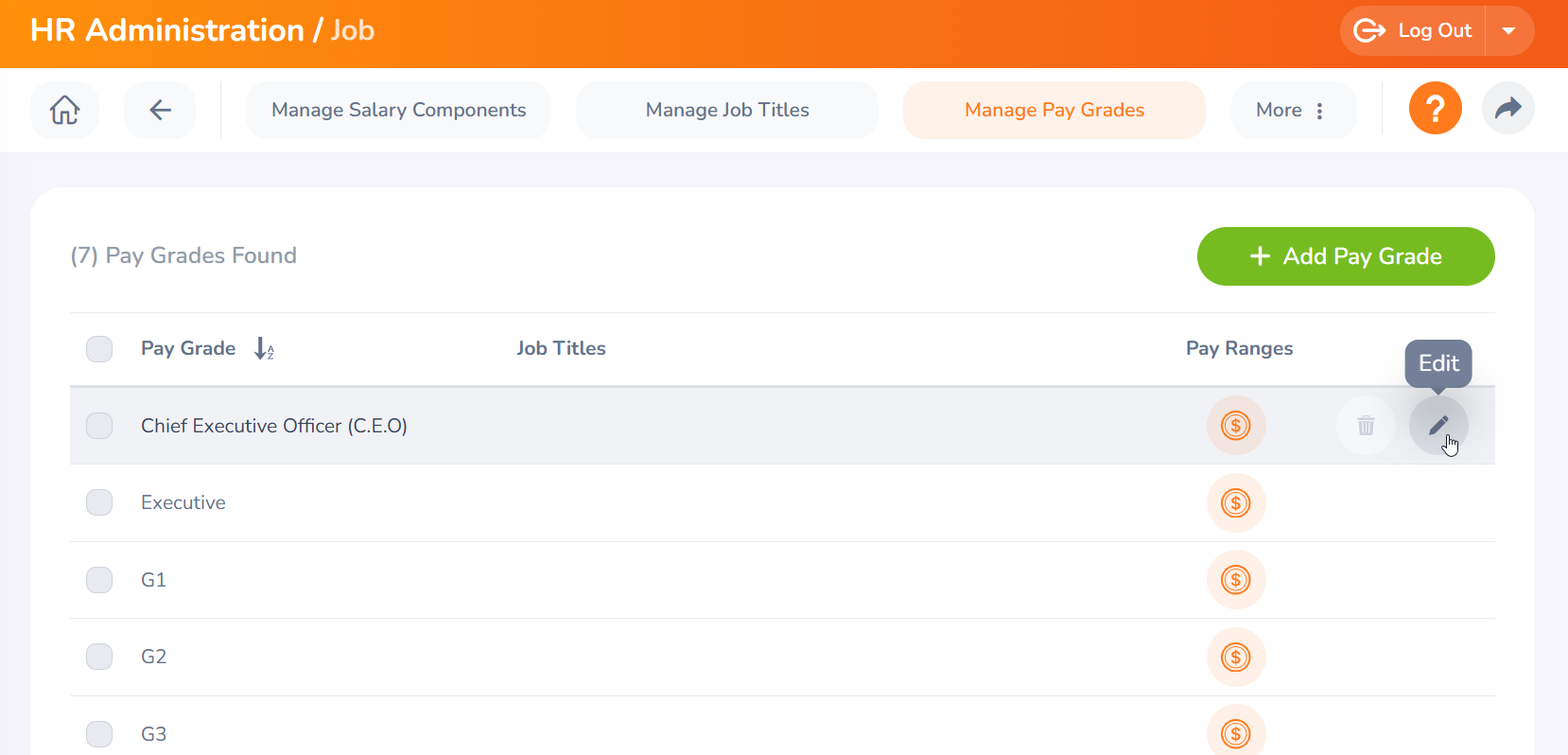The image size is (1568, 755).
Task: Open help via the orange question mark
Action: [x=1435, y=109]
